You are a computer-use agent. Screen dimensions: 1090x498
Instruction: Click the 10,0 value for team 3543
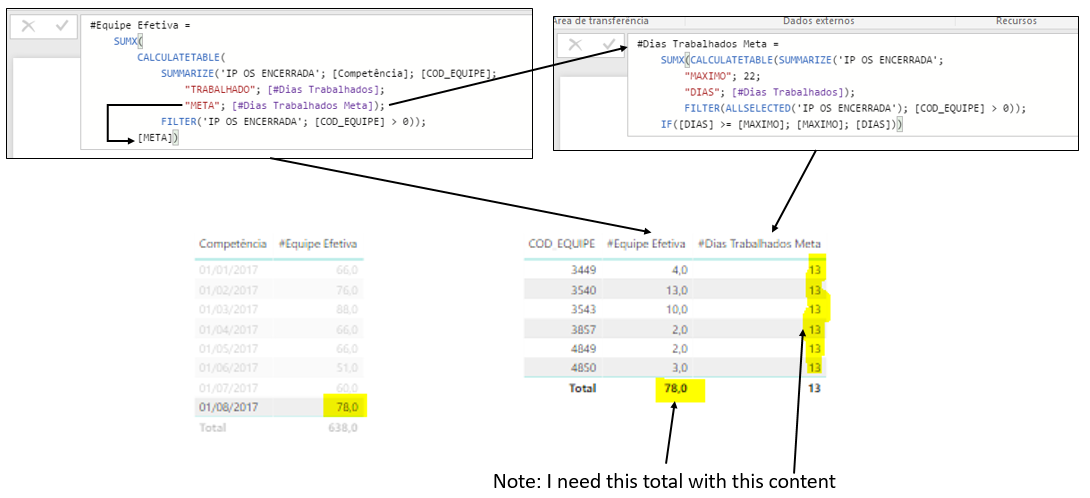point(676,308)
